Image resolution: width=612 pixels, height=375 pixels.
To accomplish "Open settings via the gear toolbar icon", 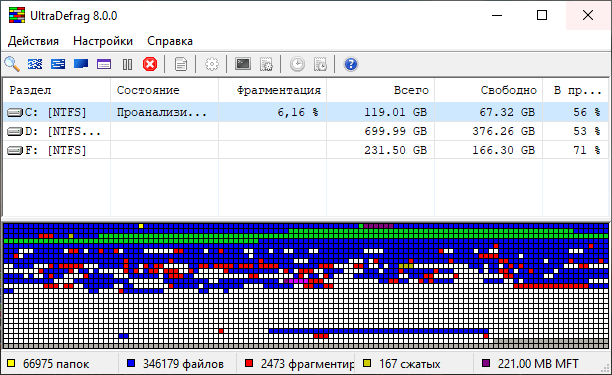I will pos(212,64).
